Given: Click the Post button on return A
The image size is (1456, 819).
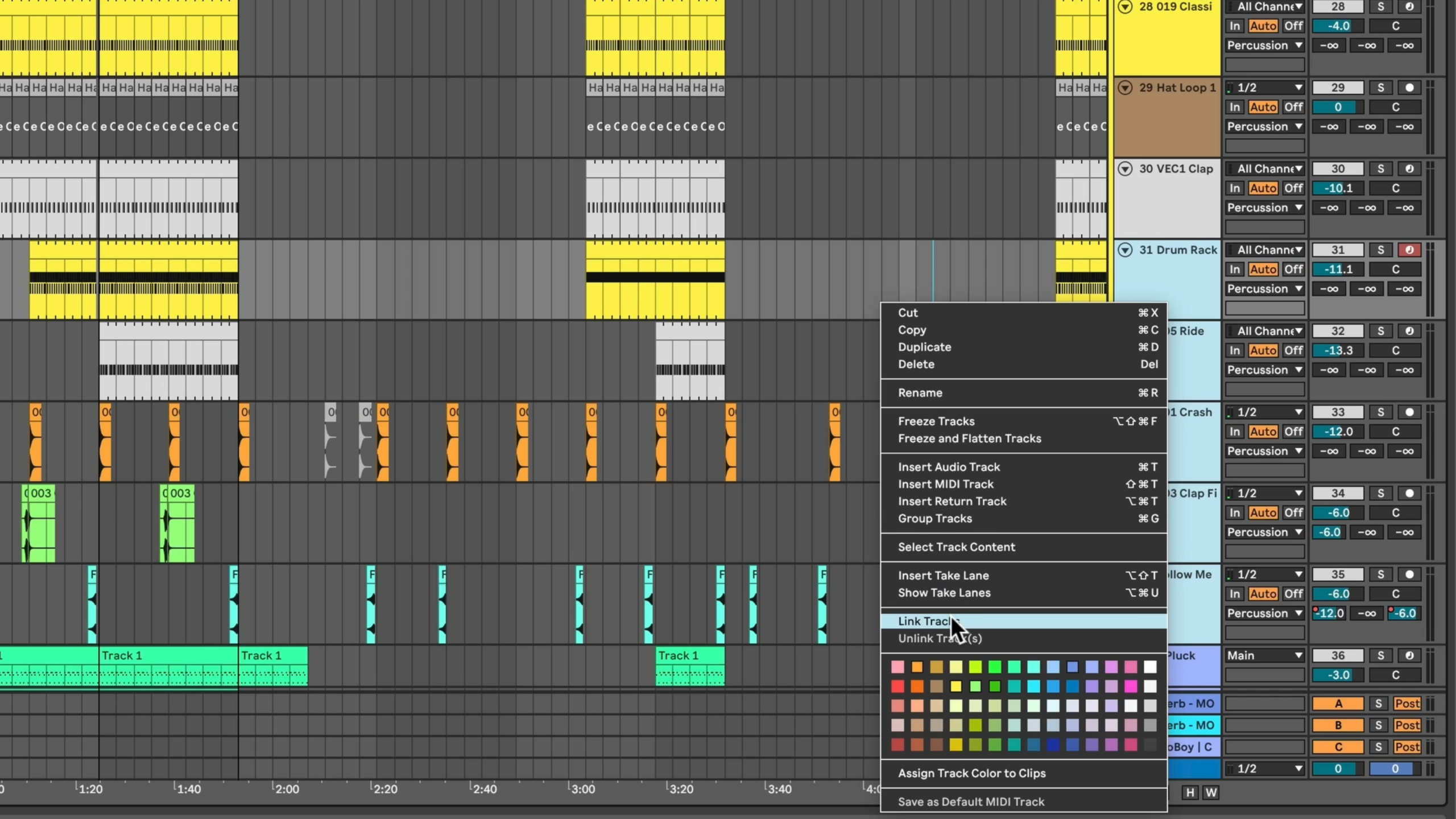Looking at the screenshot, I should tap(1407, 704).
